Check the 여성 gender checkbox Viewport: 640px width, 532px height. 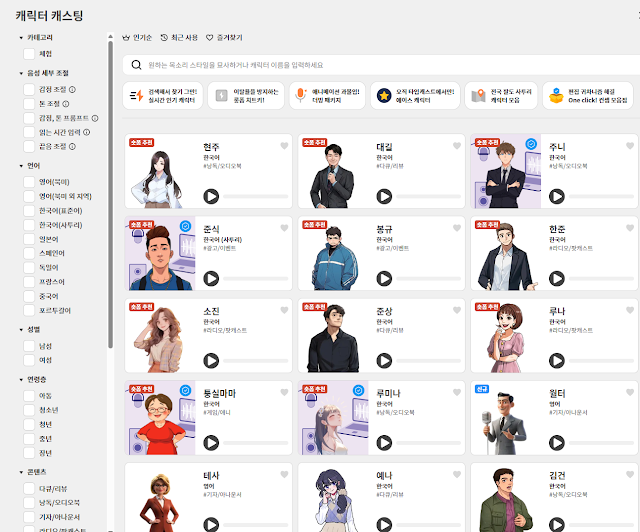29,360
